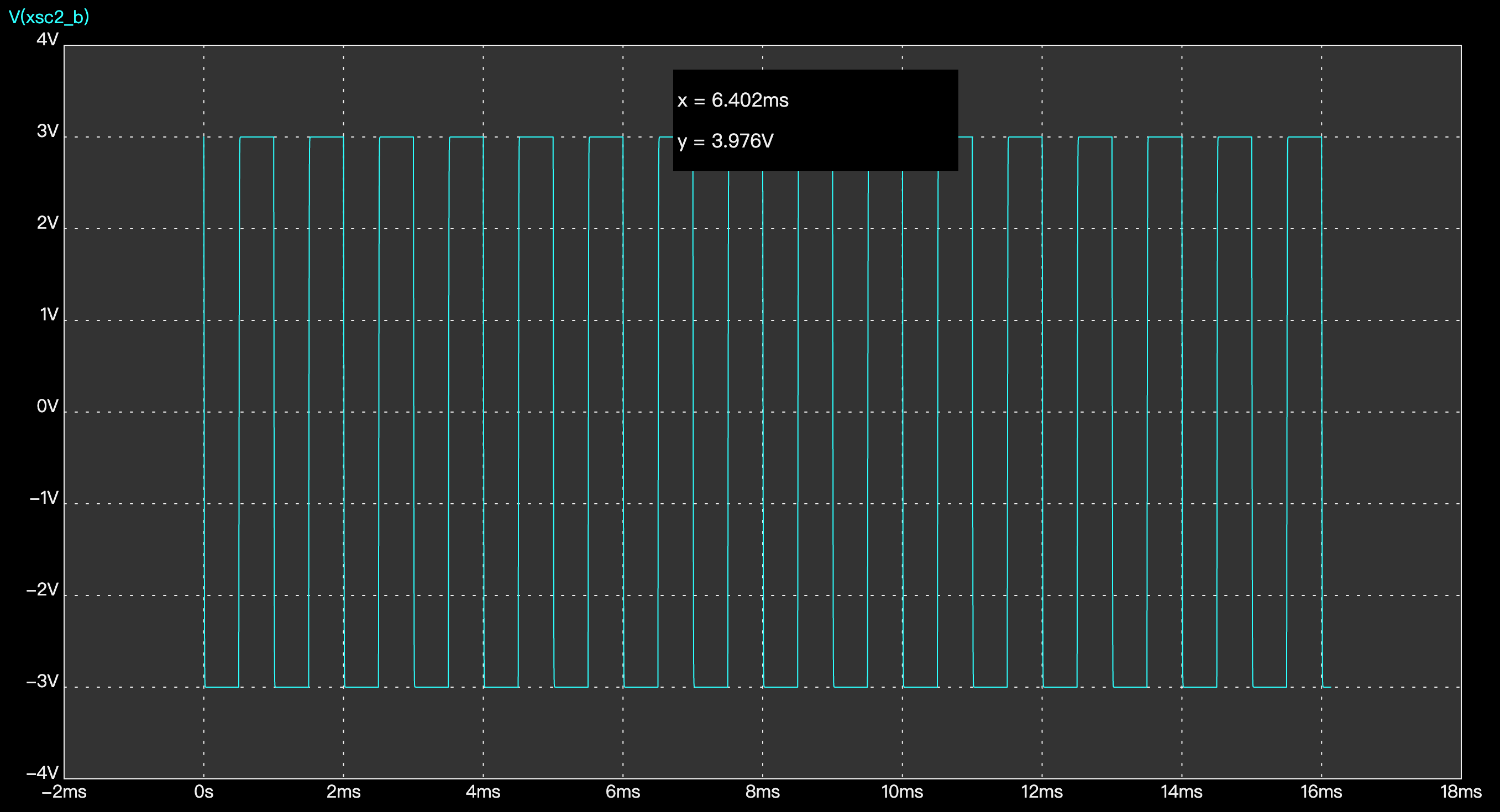The image size is (1500, 812).
Task: Click the x = 6.402ms cursor readout
Action: [x=733, y=100]
